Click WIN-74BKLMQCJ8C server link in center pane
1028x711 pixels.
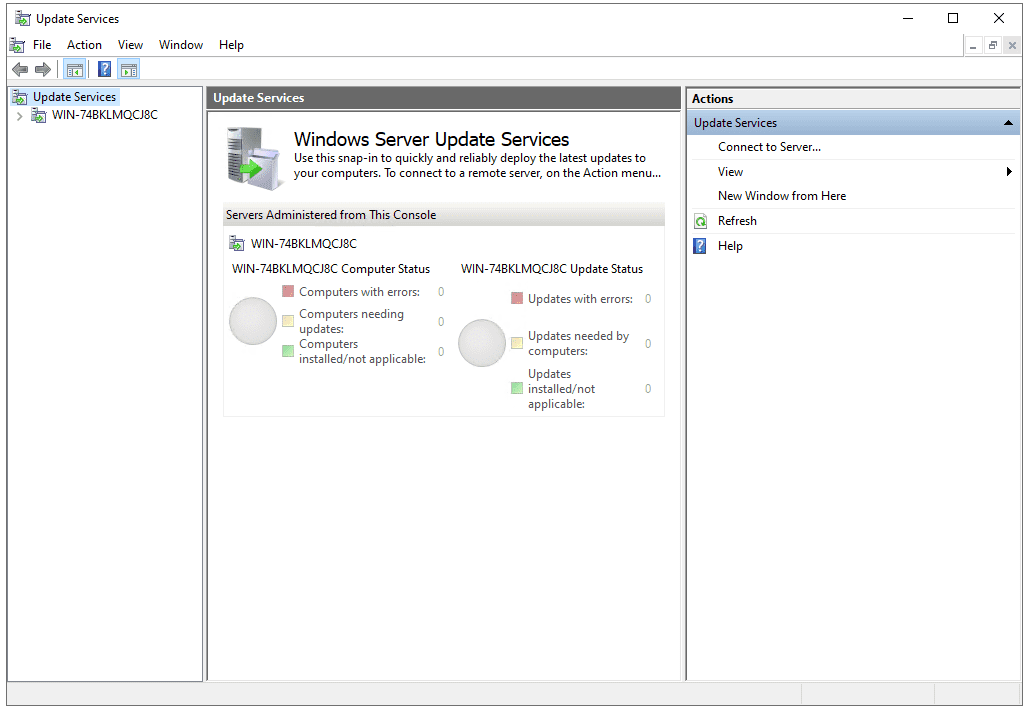pyautogui.click(x=304, y=244)
